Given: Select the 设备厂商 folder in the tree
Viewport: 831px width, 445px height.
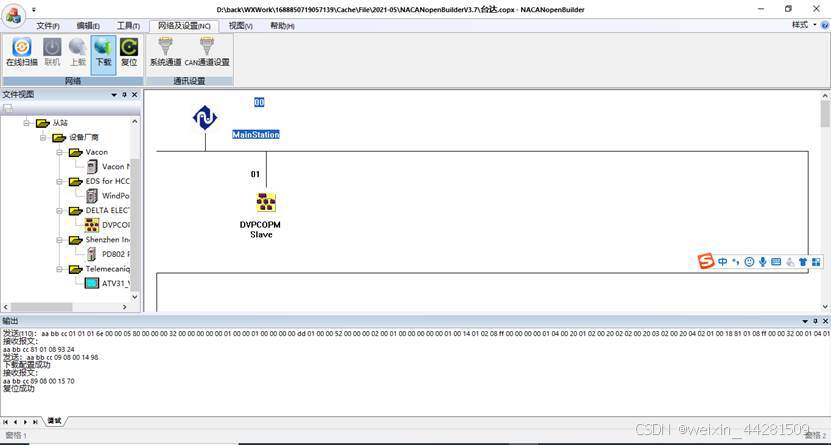Looking at the screenshot, I should click(x=75, y=138).
